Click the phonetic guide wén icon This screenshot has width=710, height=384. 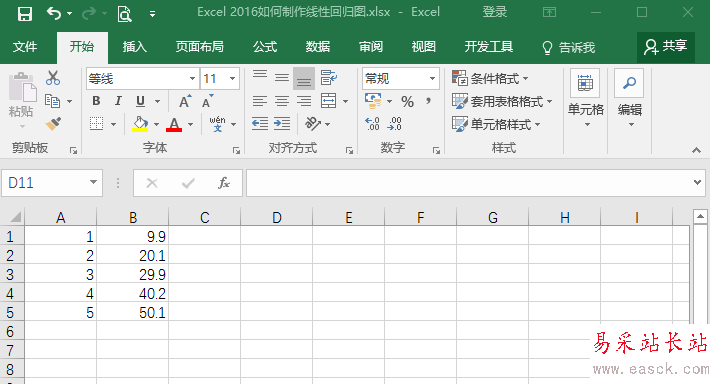point(217,124)
